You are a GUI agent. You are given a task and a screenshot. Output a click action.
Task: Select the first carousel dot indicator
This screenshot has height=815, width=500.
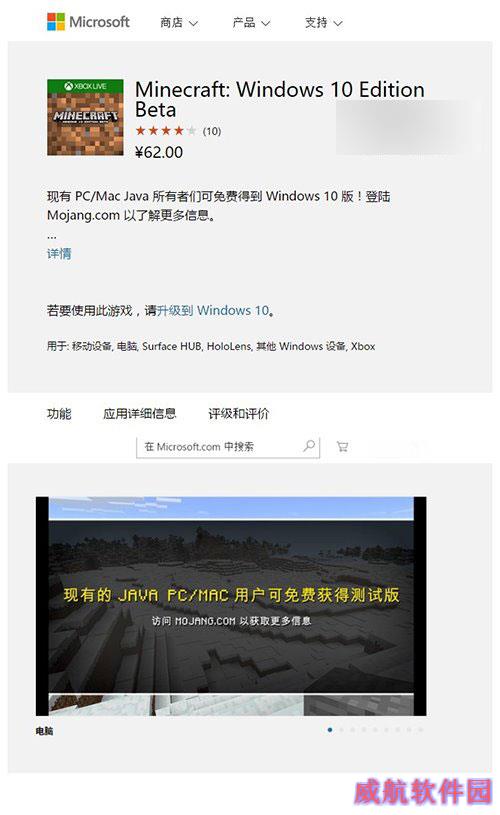330,730
